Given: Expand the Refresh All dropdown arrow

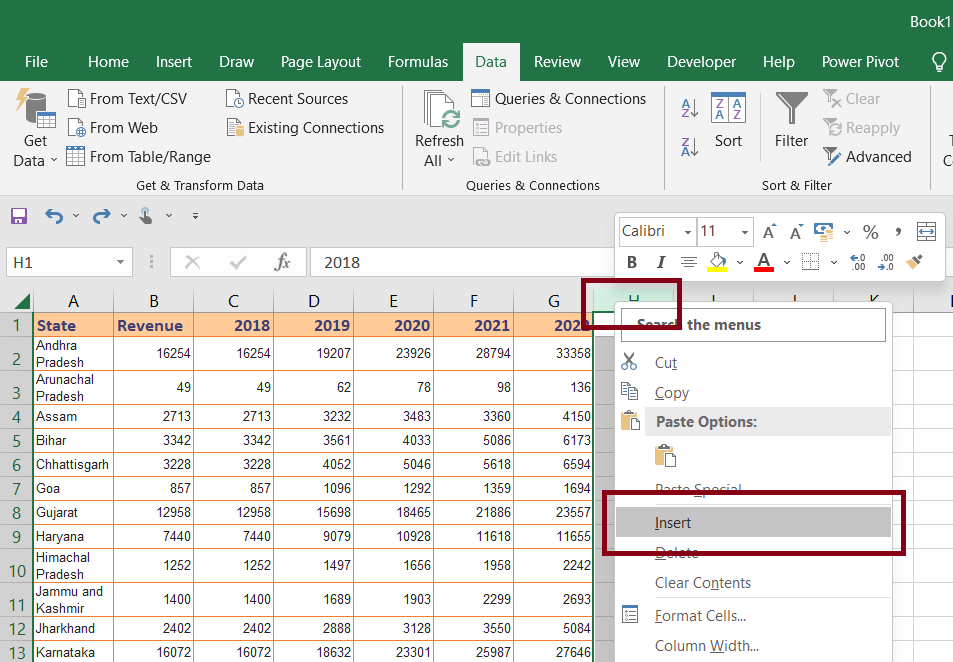Looking at the screenshot, I should (451, 160).
